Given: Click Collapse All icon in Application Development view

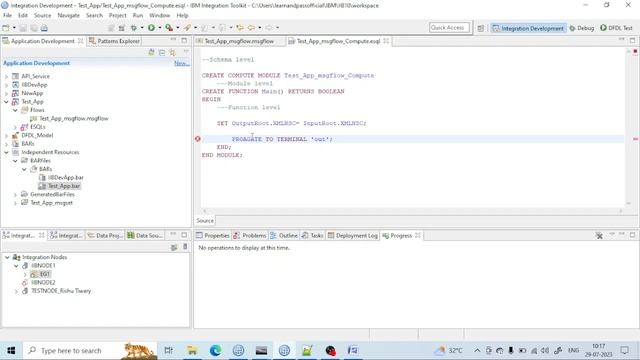Looking at the screenshot, I should 162,52.
